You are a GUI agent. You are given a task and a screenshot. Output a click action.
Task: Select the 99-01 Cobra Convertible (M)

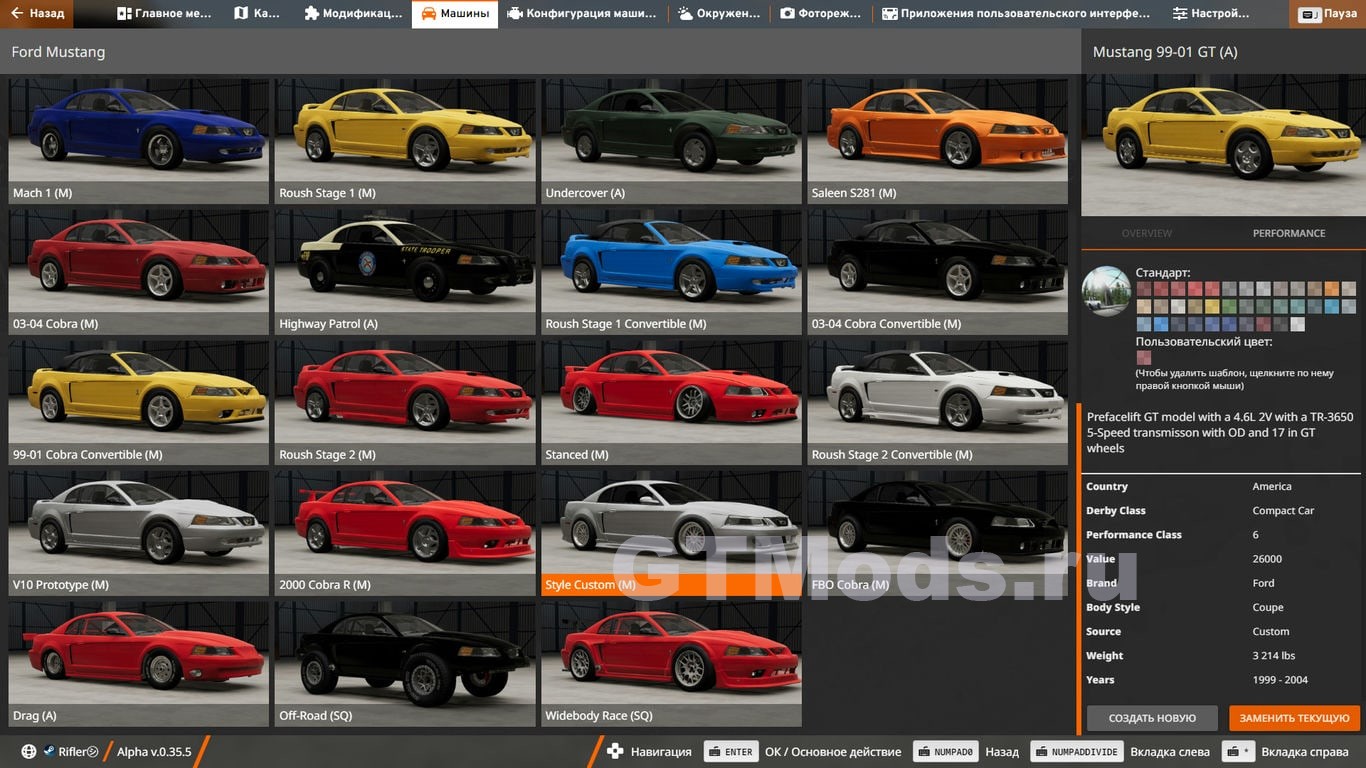click(139, 403)
